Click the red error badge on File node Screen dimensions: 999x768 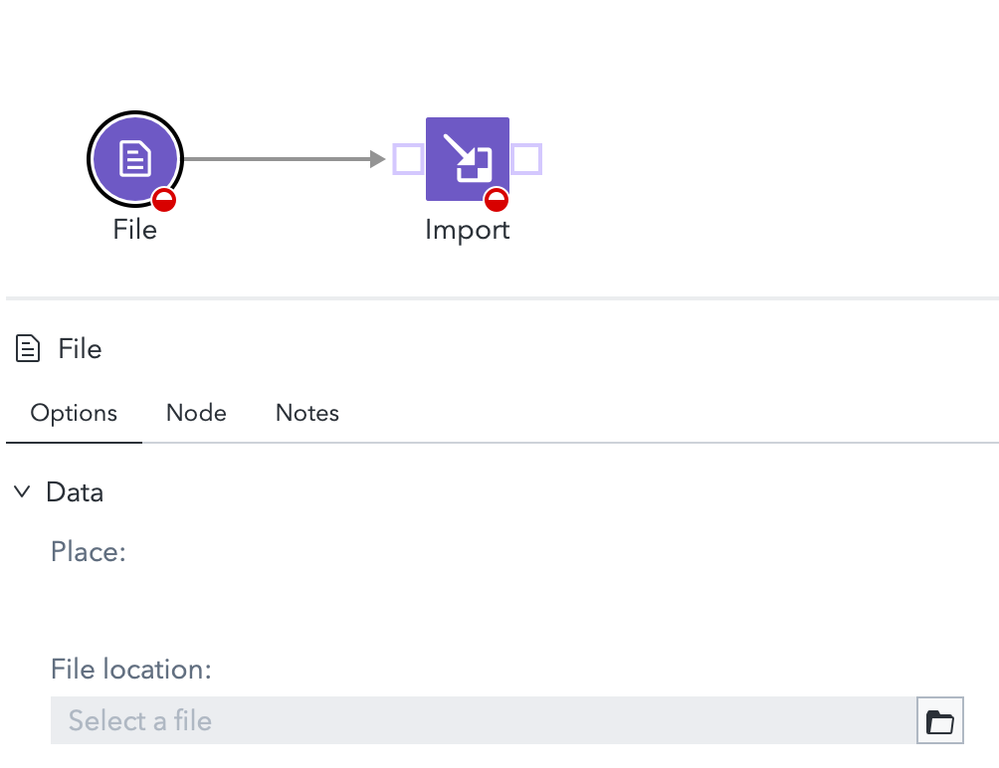(164, 200)
